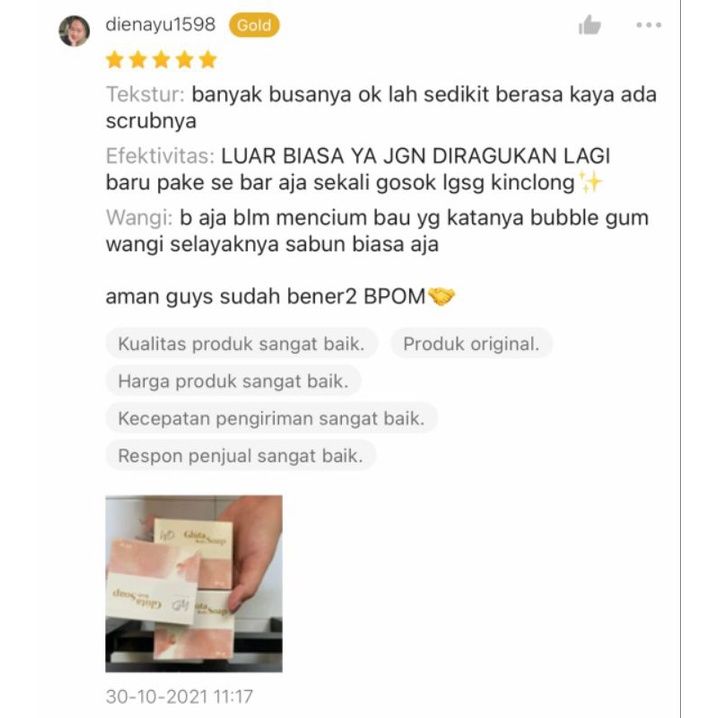Click the Efektivitas review label
The width and height of the screenshot is (718, 718).
pos(160,156)
